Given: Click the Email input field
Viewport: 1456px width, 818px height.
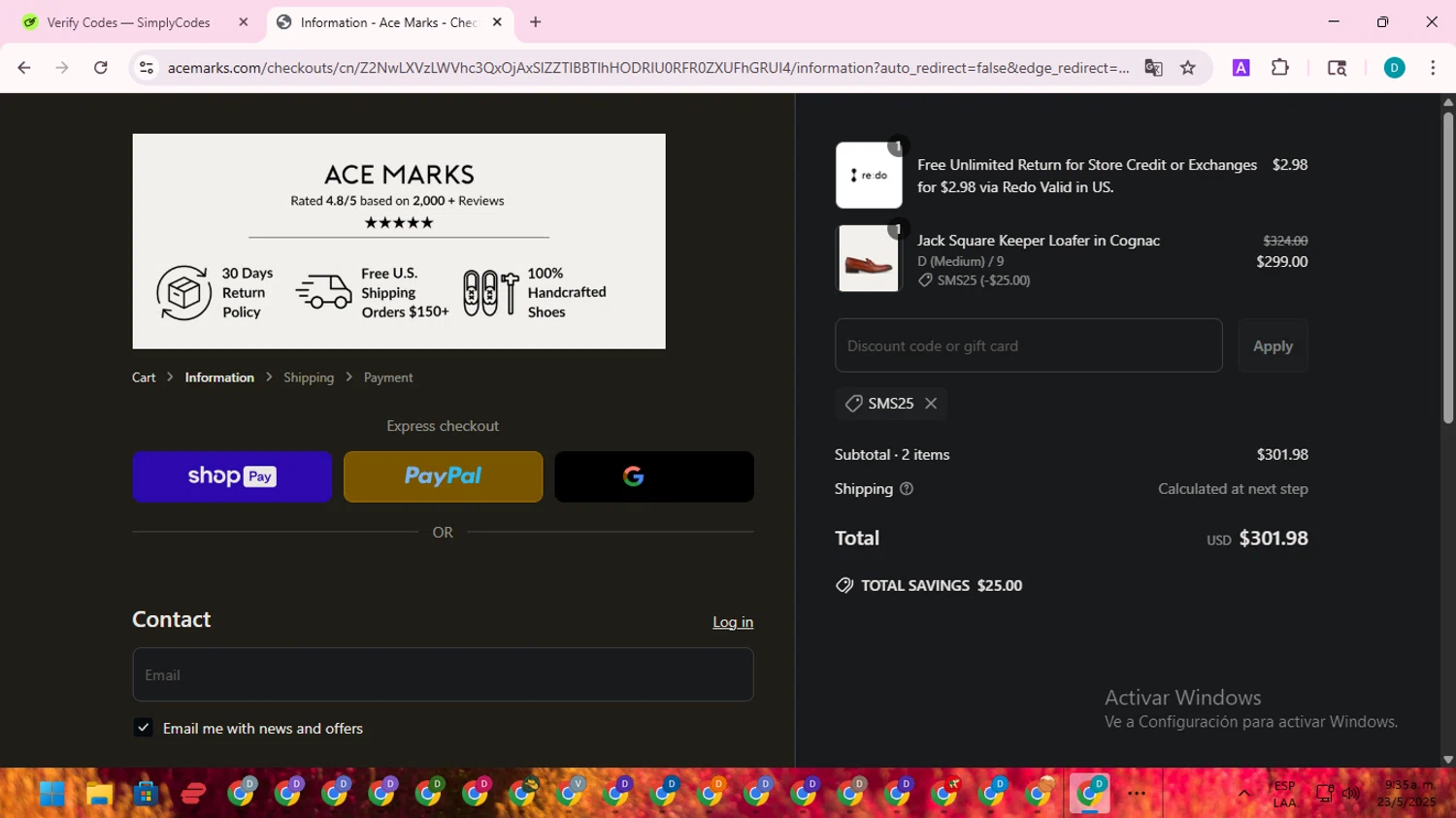Looking at the screenshot, I should (x=443, y=674).
